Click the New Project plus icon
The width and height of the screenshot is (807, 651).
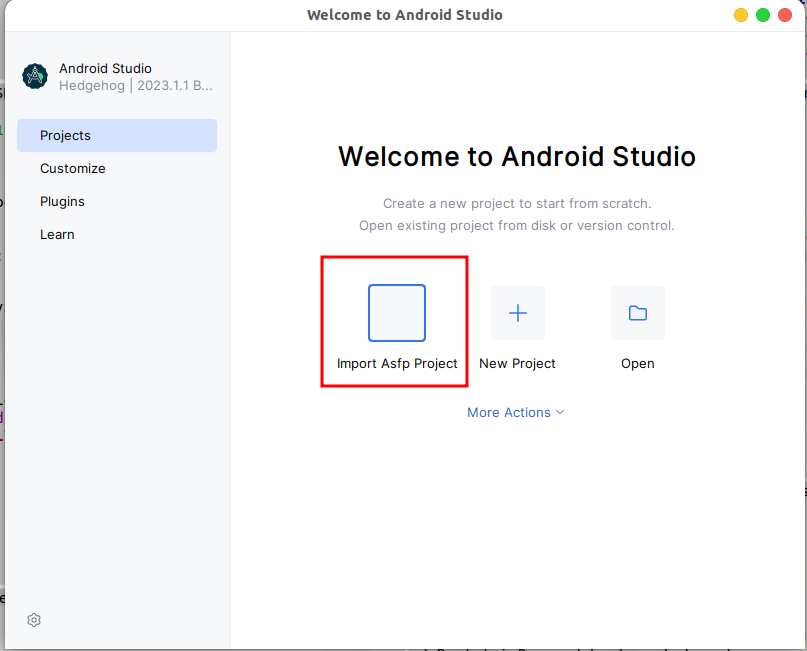coord(518,313)
